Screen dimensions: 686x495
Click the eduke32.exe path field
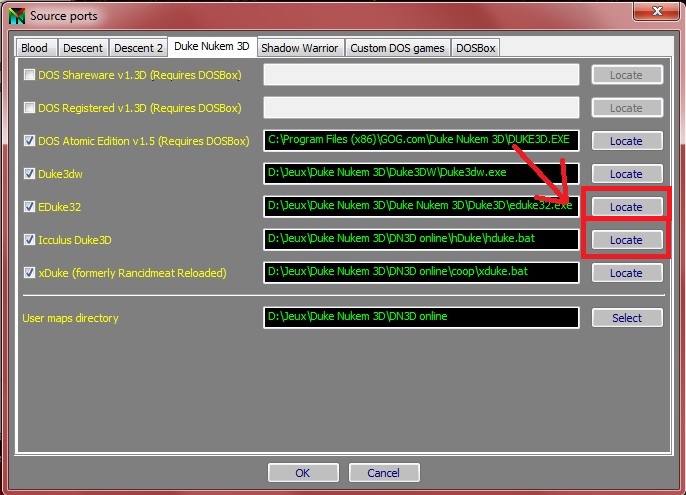[421, 207]
